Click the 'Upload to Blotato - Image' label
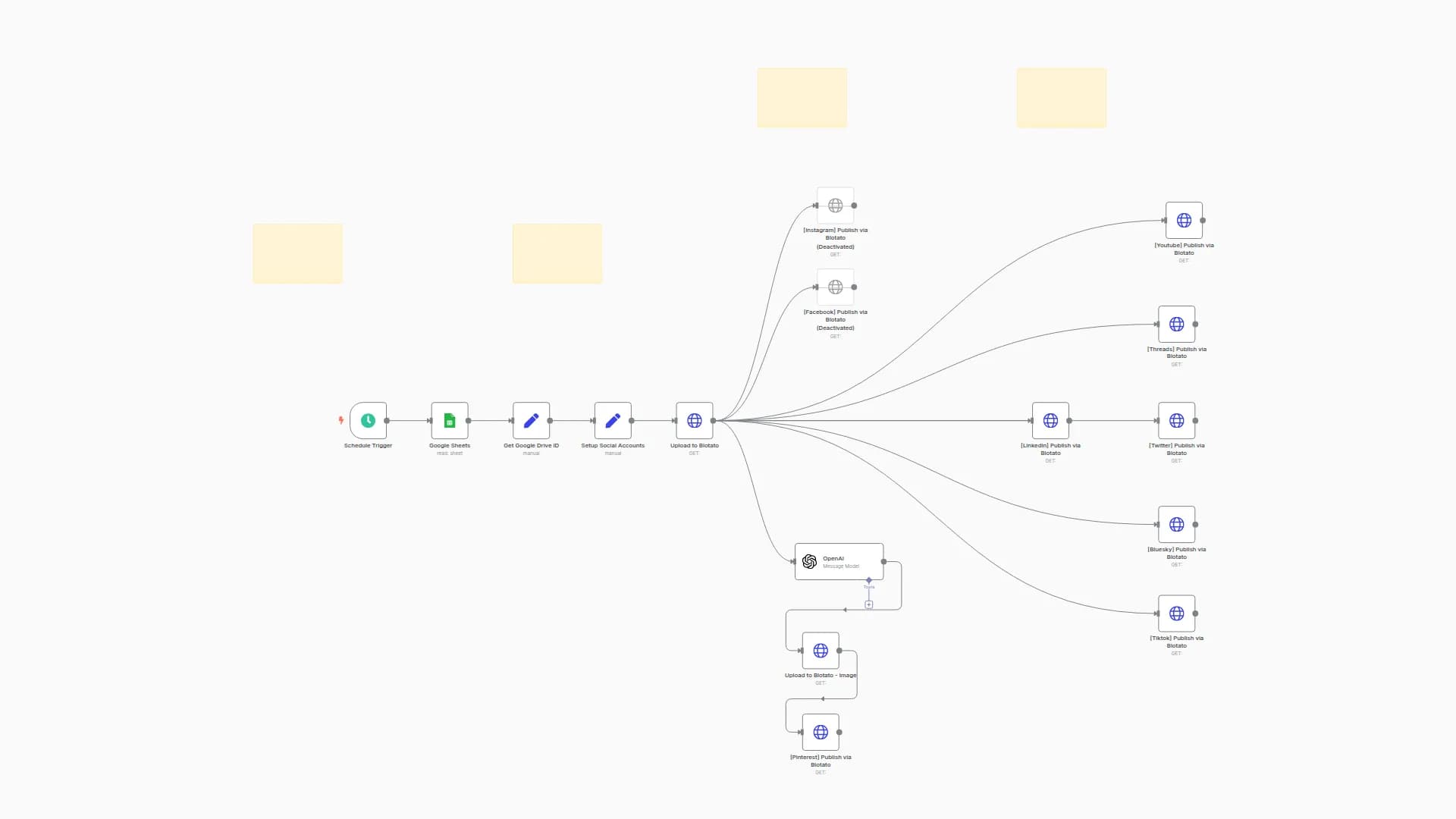This screenshot has height=819, width=1456. [x=821, y=675]
